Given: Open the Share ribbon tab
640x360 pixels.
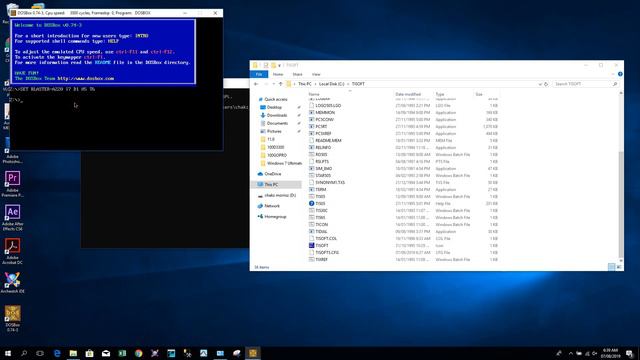Looking at the screenshot, I should pyautogui.click(x=298, y=74).
